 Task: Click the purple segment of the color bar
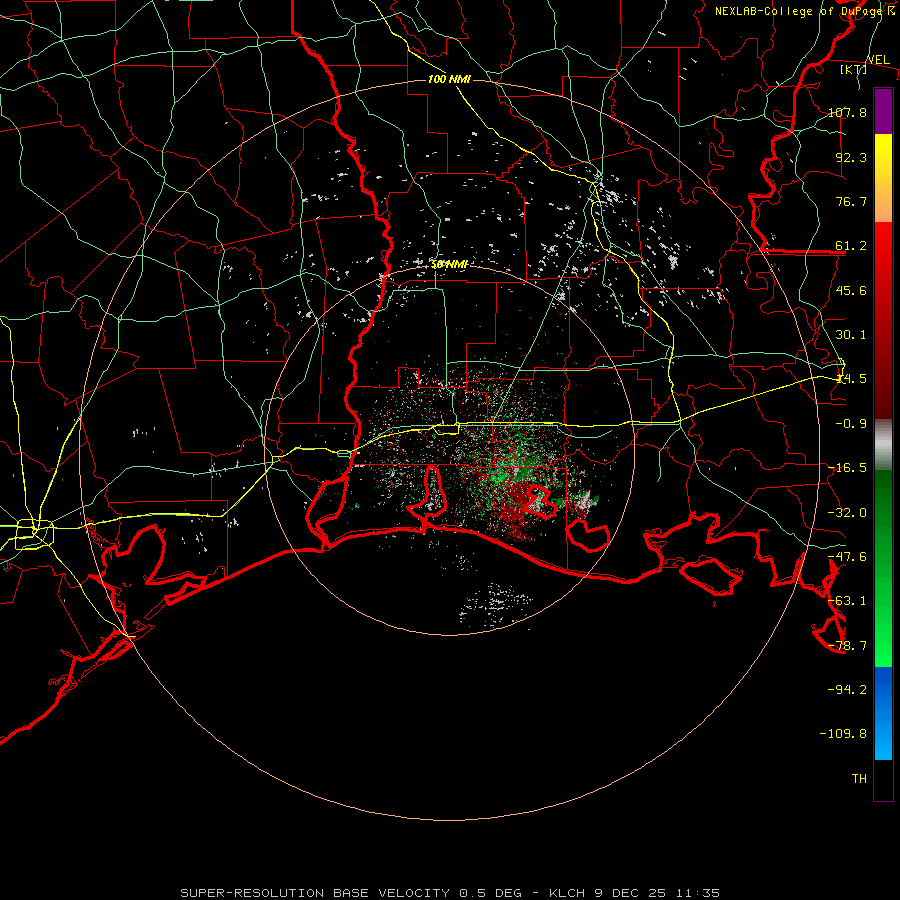[x=883, y=111]
